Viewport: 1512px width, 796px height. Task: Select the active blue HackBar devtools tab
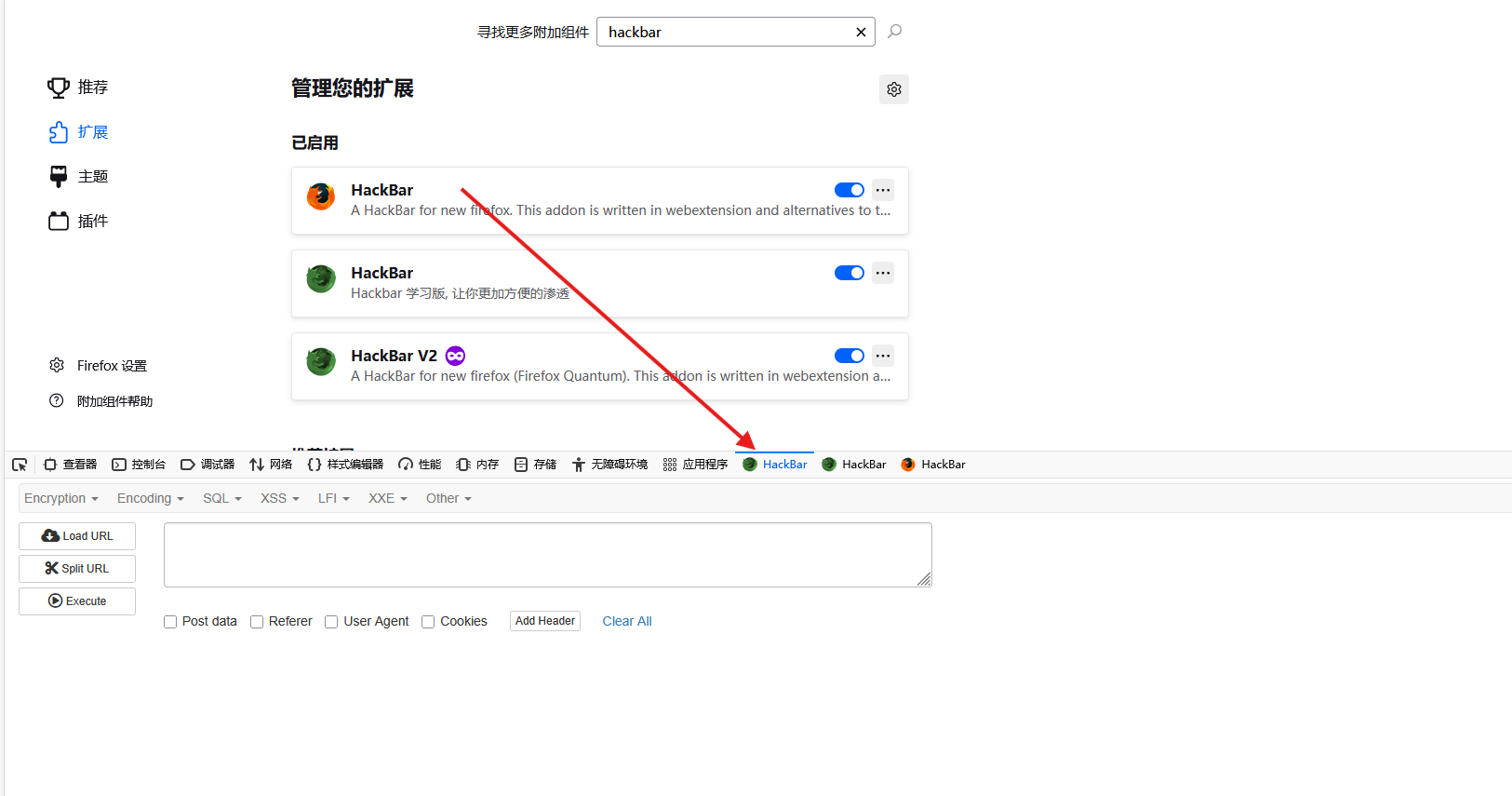coord(775,465)
